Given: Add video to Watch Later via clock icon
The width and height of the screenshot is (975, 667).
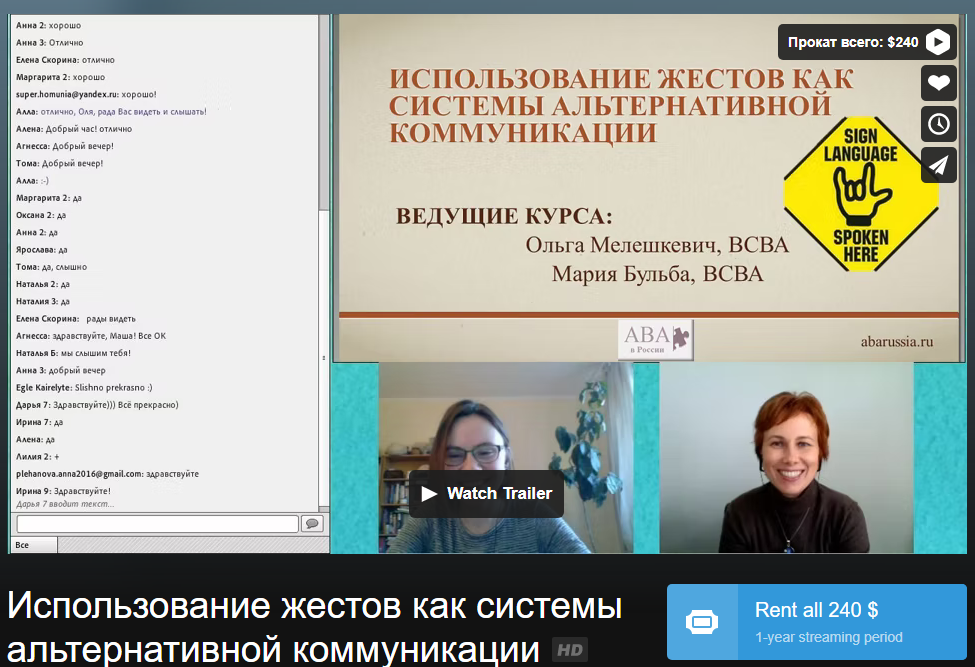Looking at the screenshot, I should pos(938,124).
